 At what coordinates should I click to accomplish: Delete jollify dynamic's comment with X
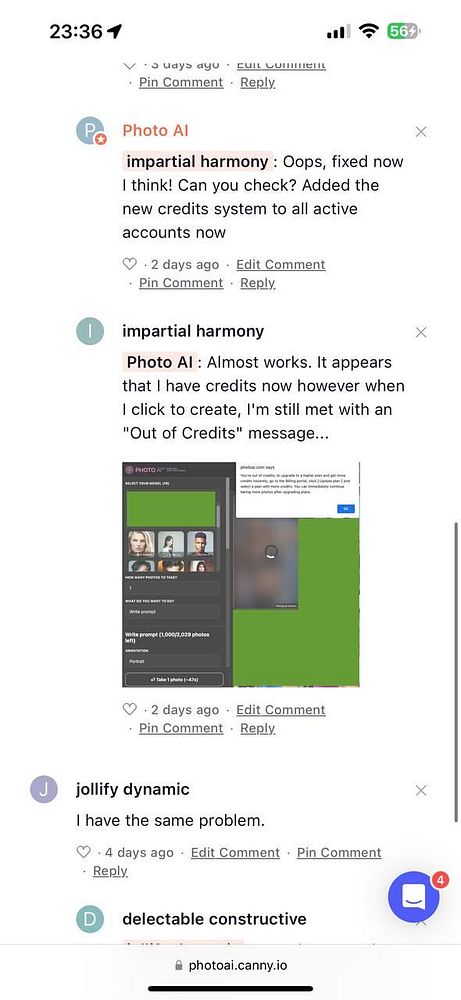(x=421, y=790)
